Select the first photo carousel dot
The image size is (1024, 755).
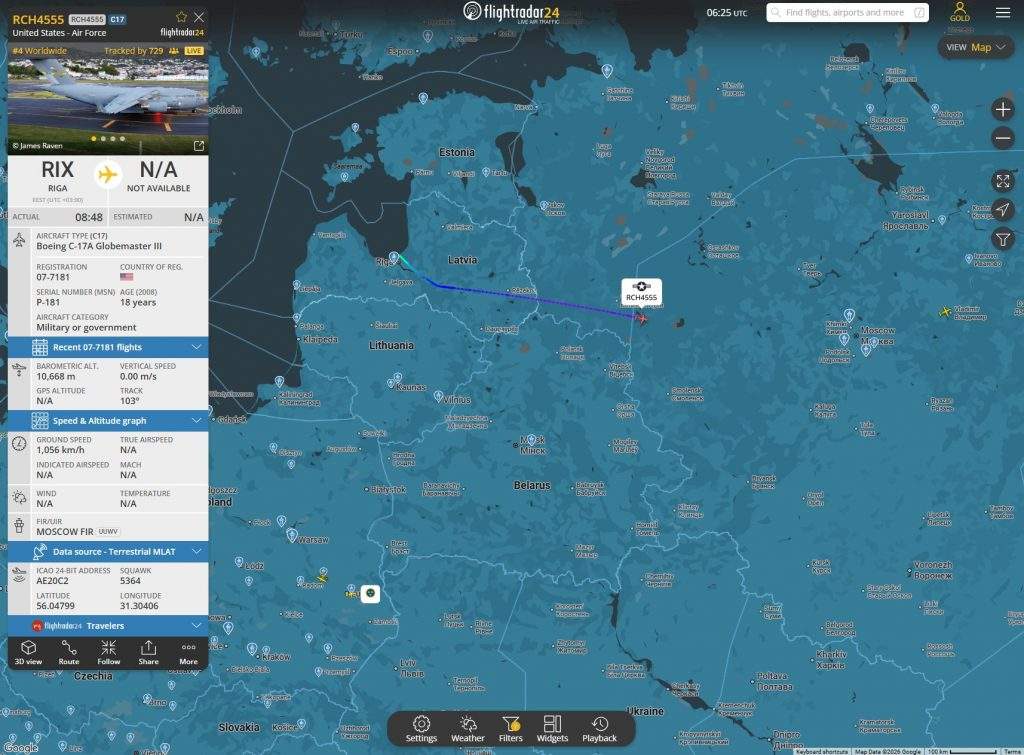[x=94, y=138]
